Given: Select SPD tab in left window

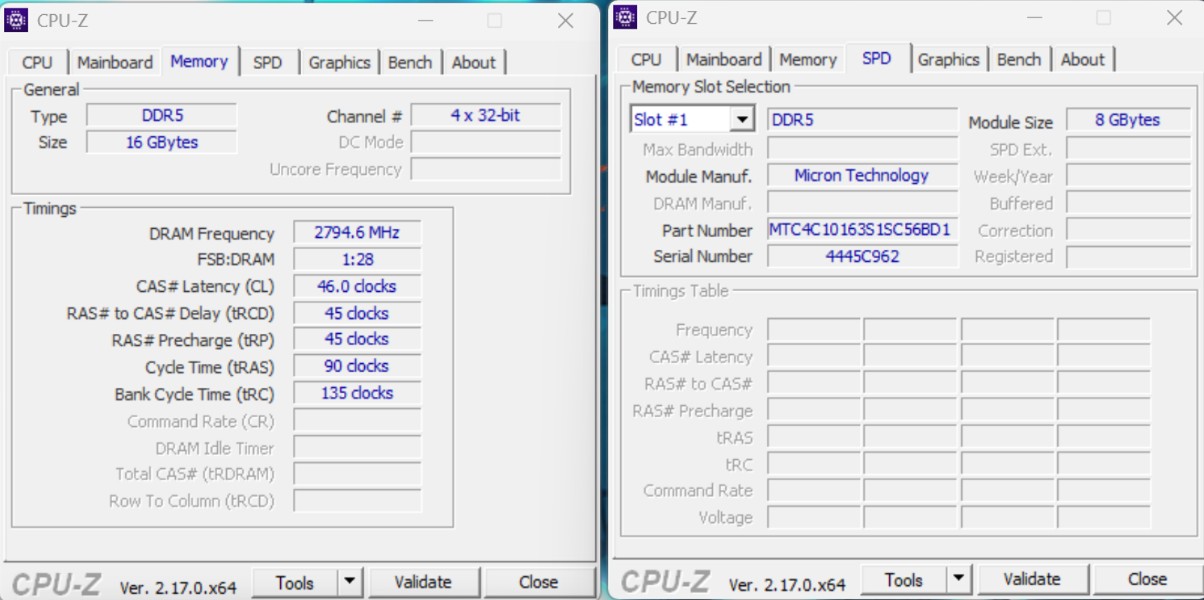Looking at the screenshot, I should (267, 62).
